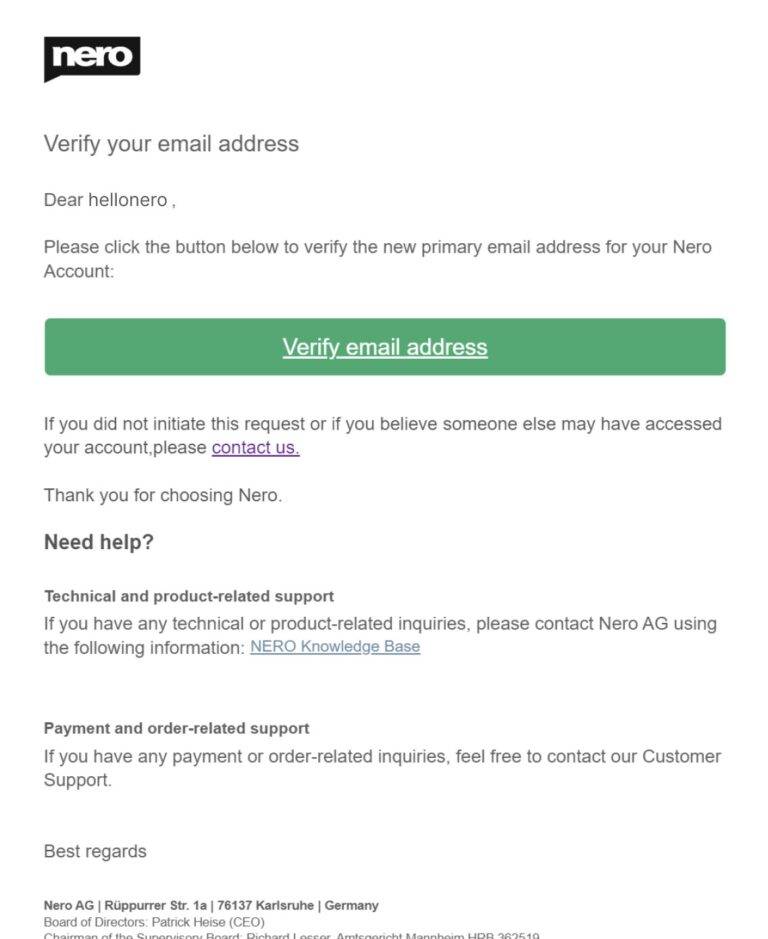Screen dimensions: 768x939
Task: Click the payment or order-related inquiries paragraph
Action: click(x=382, y=768)
